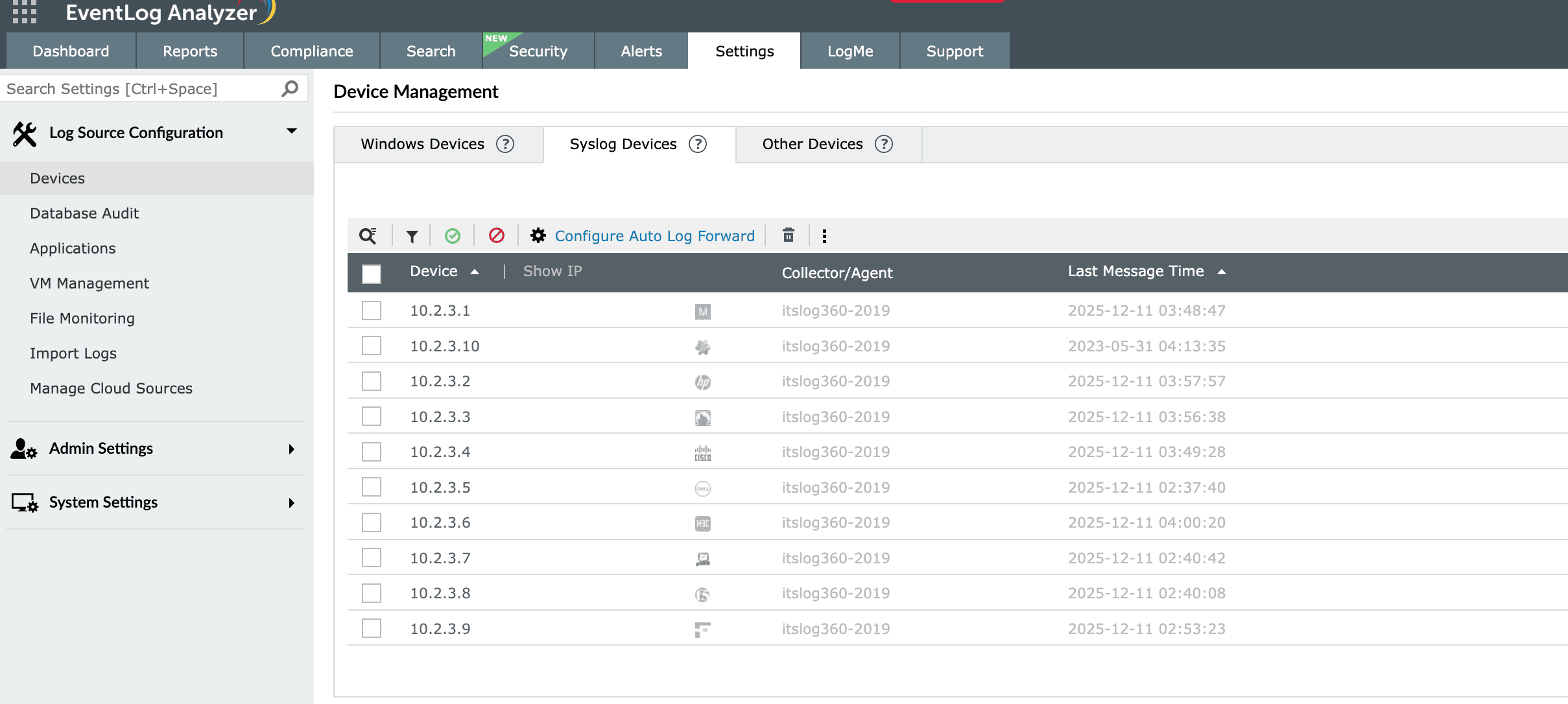This screenshot has width=1568, height=704.
Task: Click the device type icon for 10.2.3.3
Action: 703,418
